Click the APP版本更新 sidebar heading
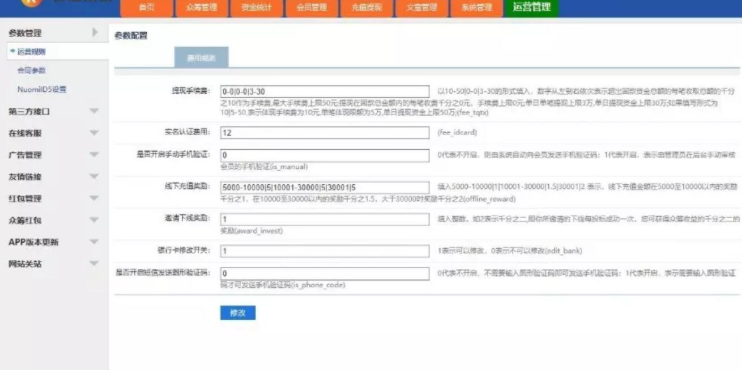This screenshot has width=744, height=370. click(33, 242)
